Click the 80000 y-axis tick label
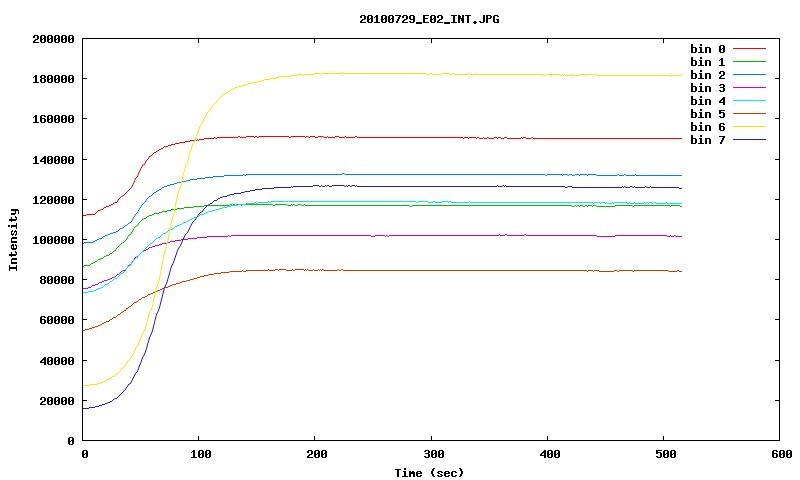 [57, 280]
